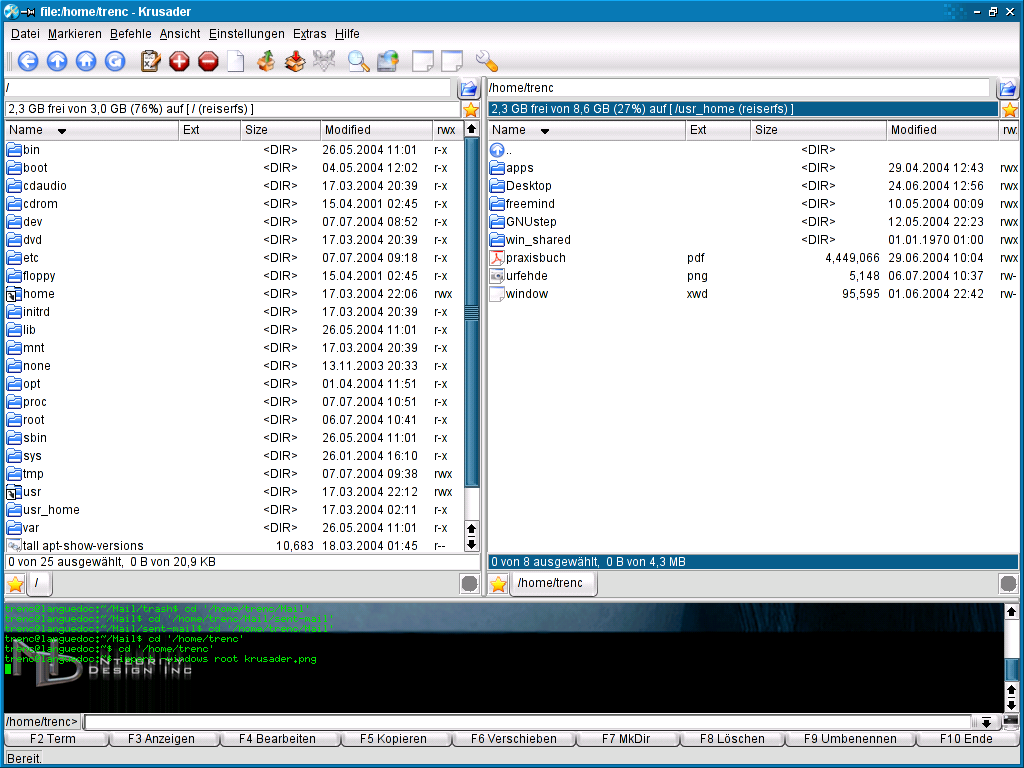This screenshot has height=768, width=1024.
Task: Unpack files with the box-and-red-arrow-down icon
Action: (295, 61)
